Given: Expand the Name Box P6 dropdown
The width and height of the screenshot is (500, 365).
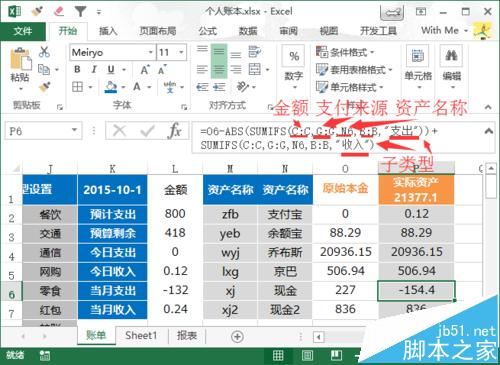Looking at the screenshot, I should (74, 130).
